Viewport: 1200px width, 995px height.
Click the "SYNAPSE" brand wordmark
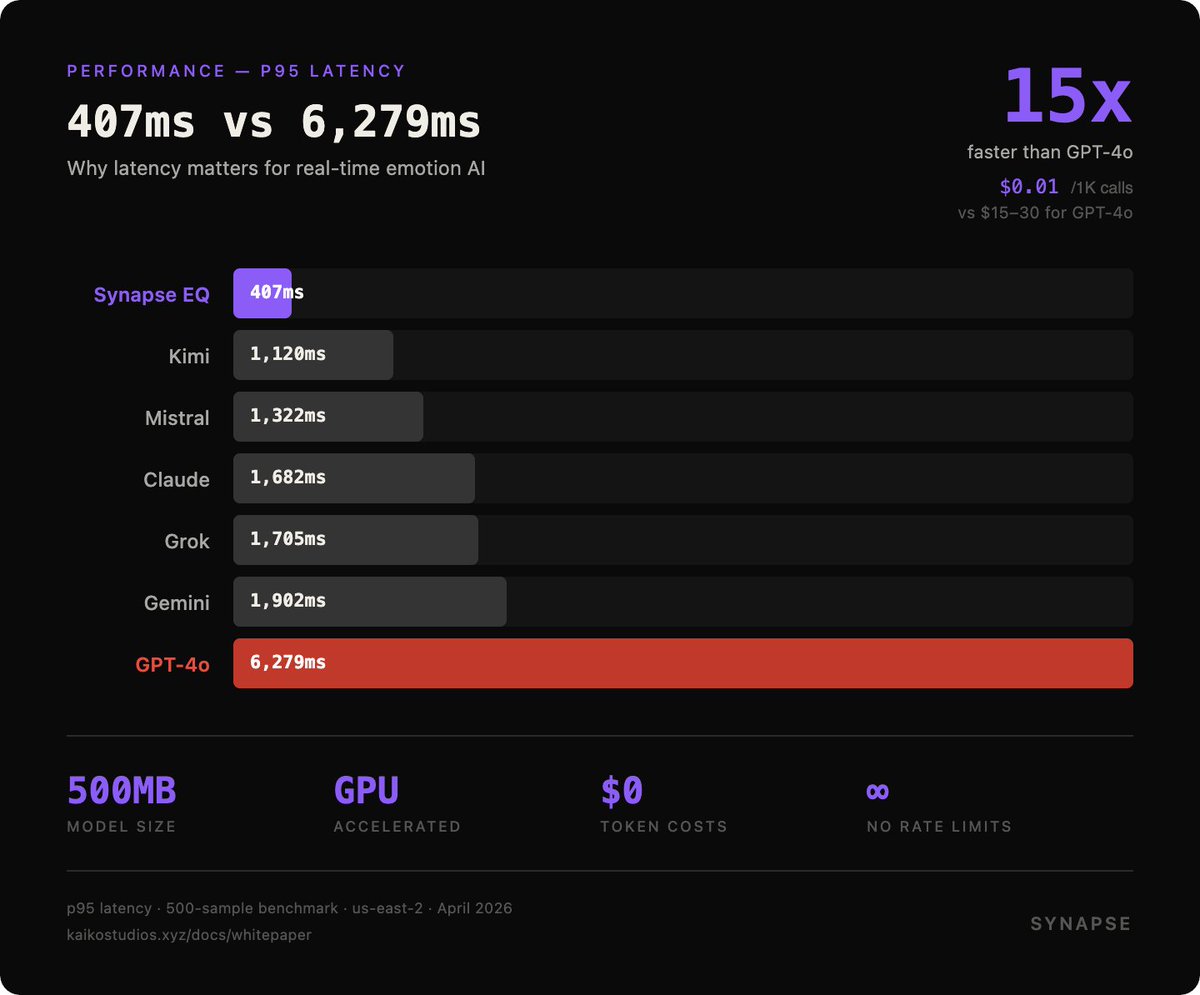click(x=1081, y=924)
